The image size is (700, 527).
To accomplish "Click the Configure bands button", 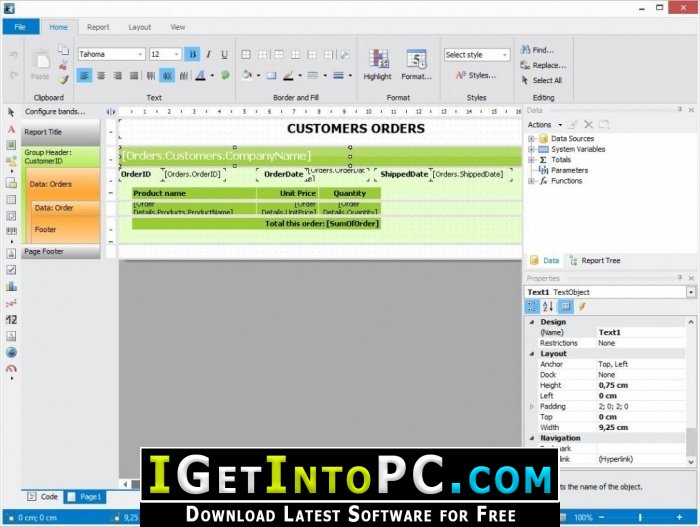I will tap(55, 112).
